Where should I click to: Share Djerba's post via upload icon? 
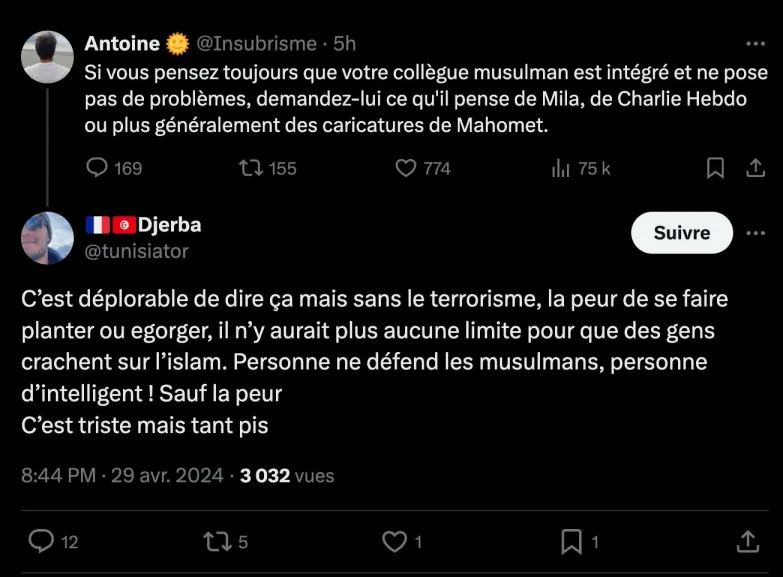tap(747, 541)
